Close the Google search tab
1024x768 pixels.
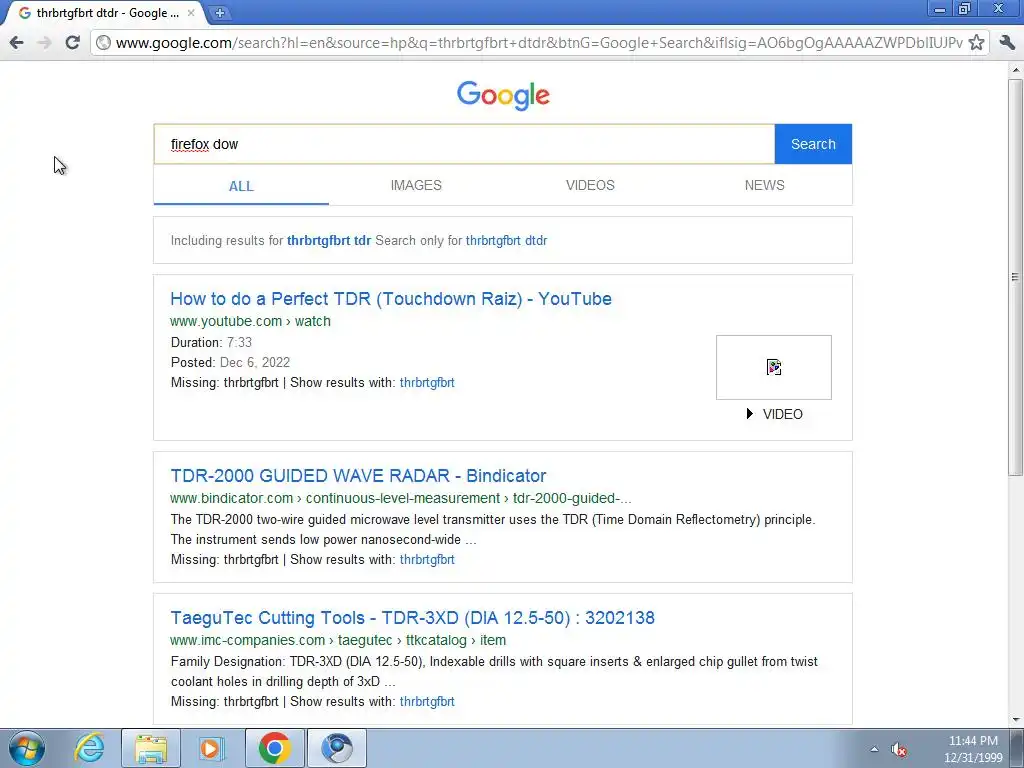click(x=191, y=12)
